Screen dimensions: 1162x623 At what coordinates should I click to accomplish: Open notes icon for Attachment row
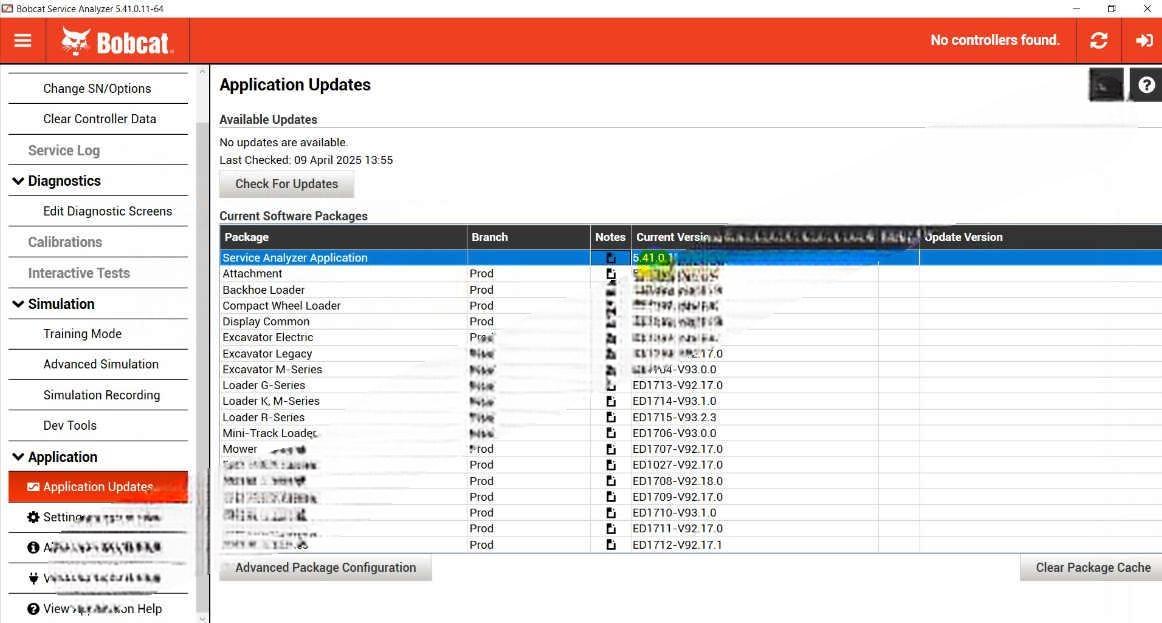(x=611, y=274)
